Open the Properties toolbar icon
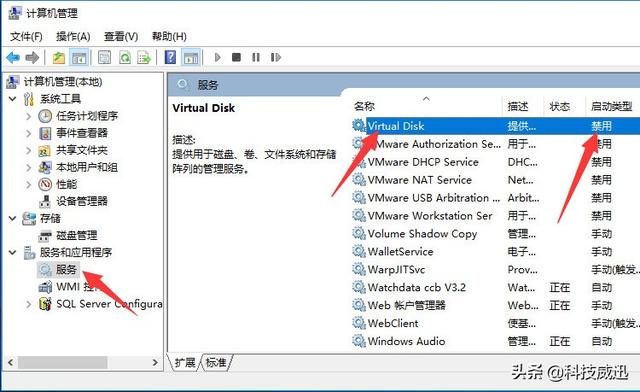The width and height of the screenshot is (640, 392). pyautogui.click(x=104, y=58)
